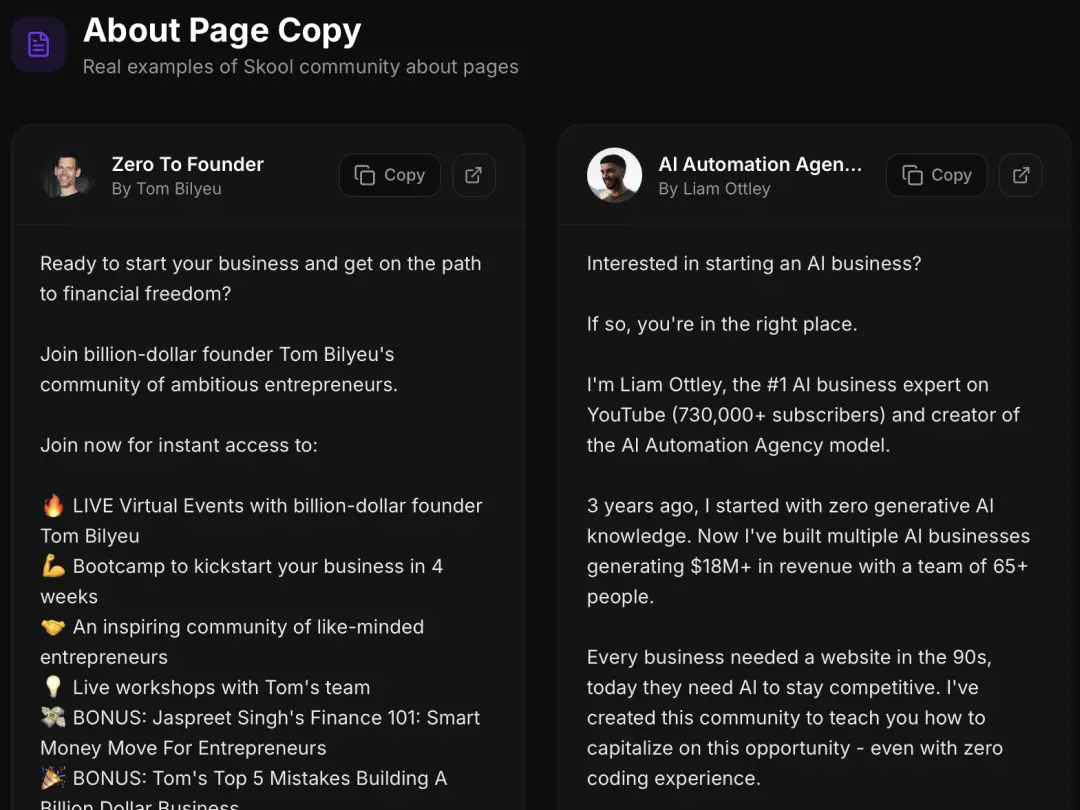Click the Zero To Founder community title
The width and height of the screenshot is (1080, 810).
point(187,164)
